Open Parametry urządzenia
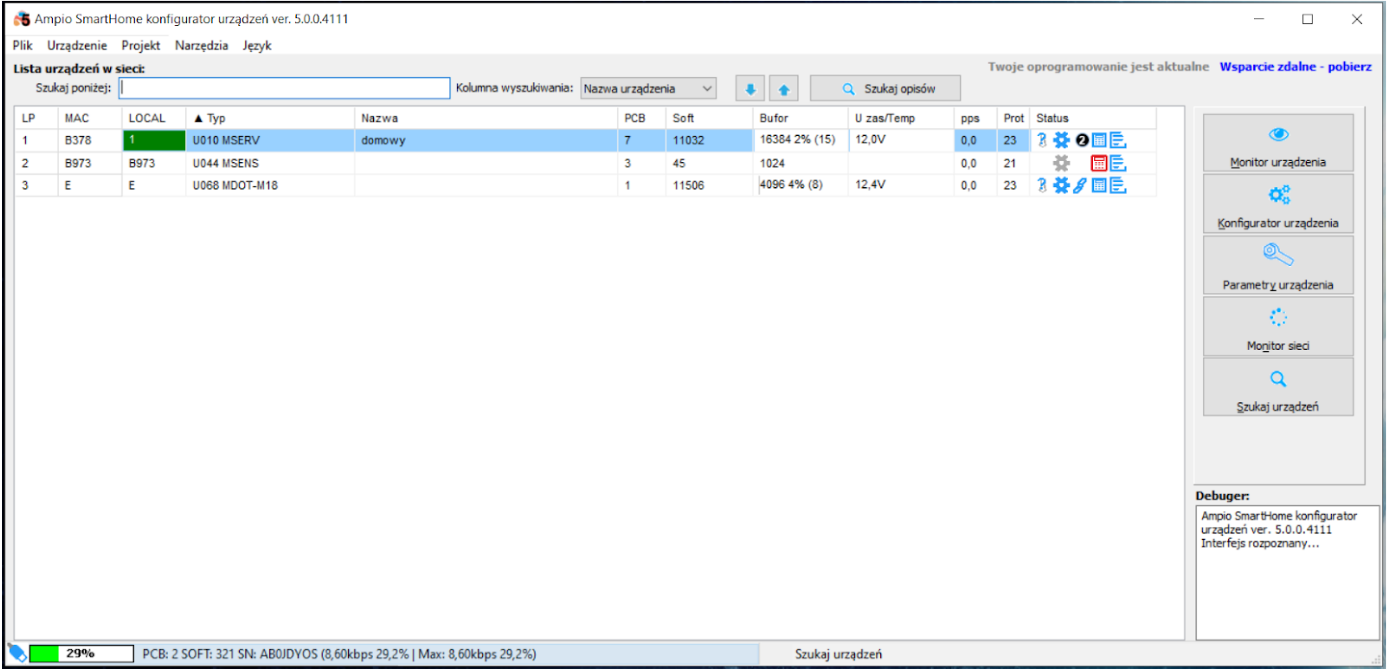This screenshot has height=669, width=1387. click(1278, 264)
